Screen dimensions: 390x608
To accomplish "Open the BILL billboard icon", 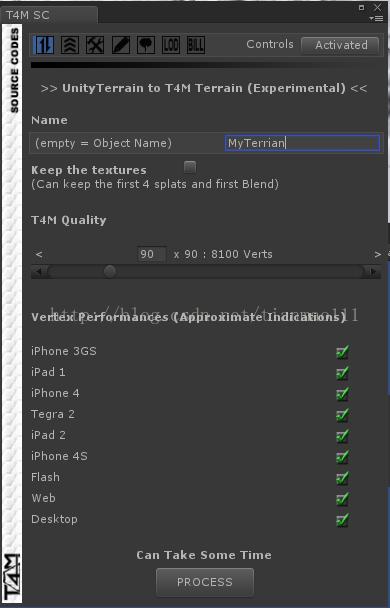I will click(196, 45).
